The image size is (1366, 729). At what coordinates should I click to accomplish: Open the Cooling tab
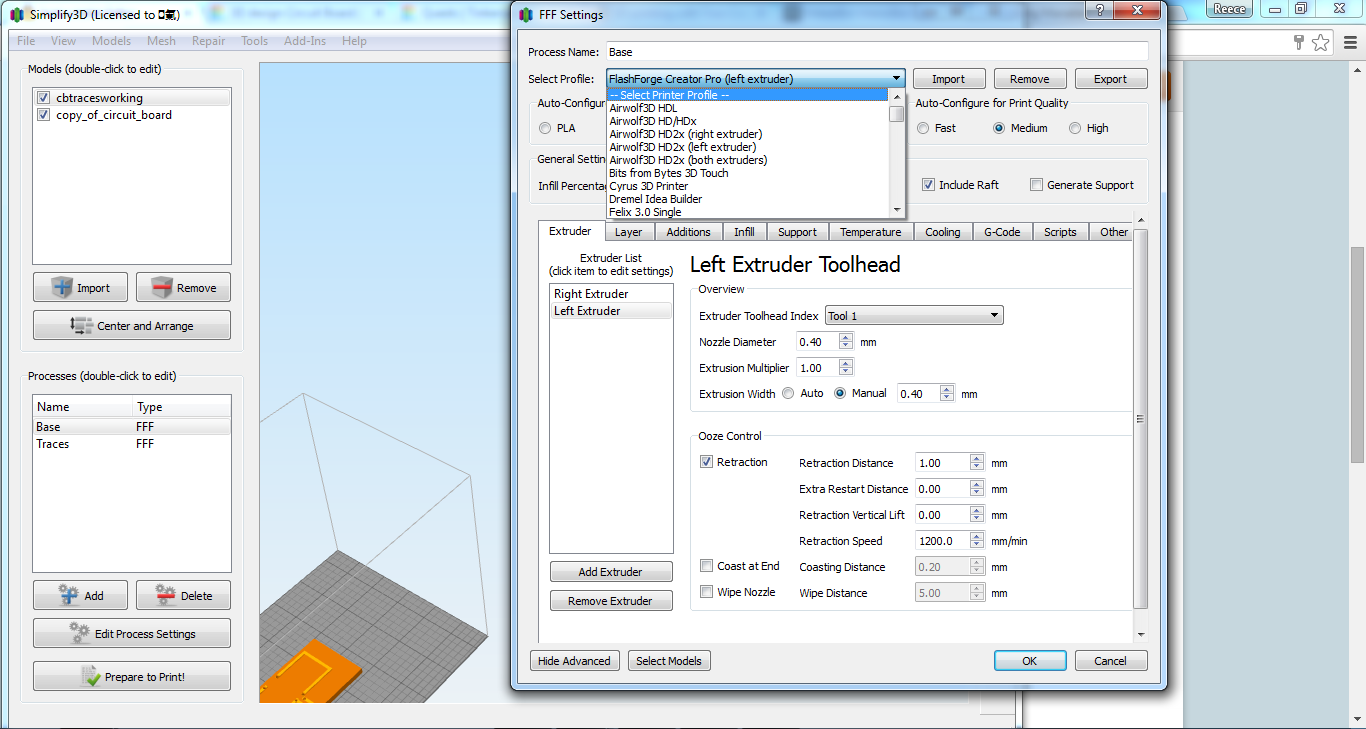coord(943,232)
